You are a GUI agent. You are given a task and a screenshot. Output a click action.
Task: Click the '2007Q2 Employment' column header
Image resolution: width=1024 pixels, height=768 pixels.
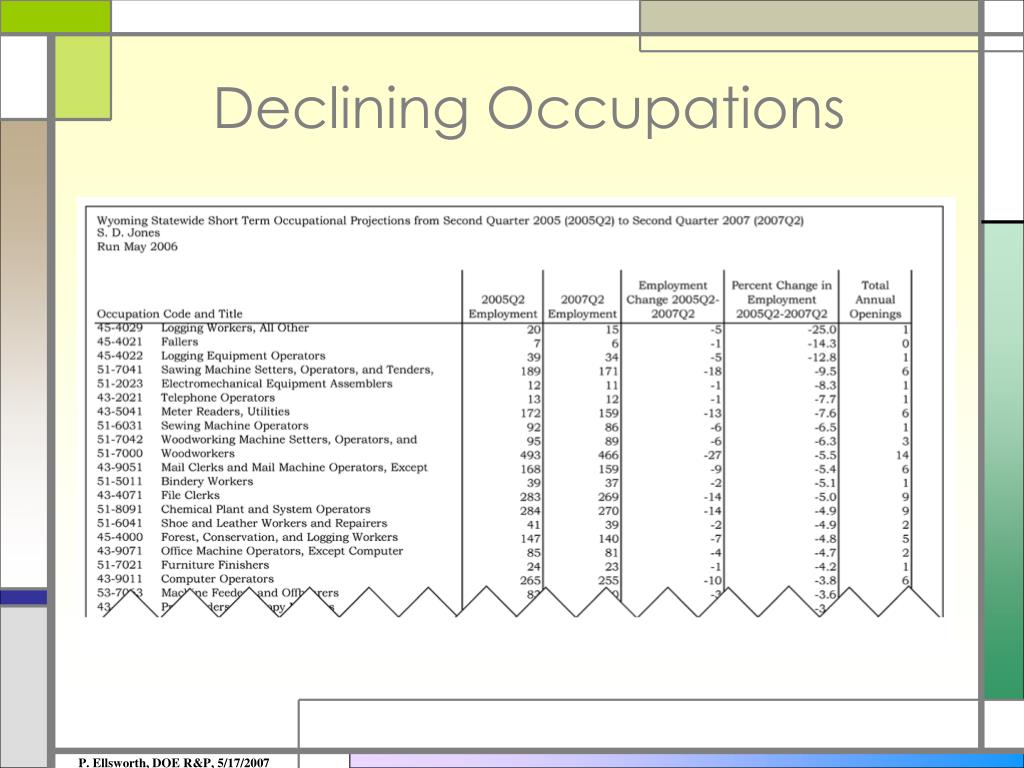[x=582, y=306]
